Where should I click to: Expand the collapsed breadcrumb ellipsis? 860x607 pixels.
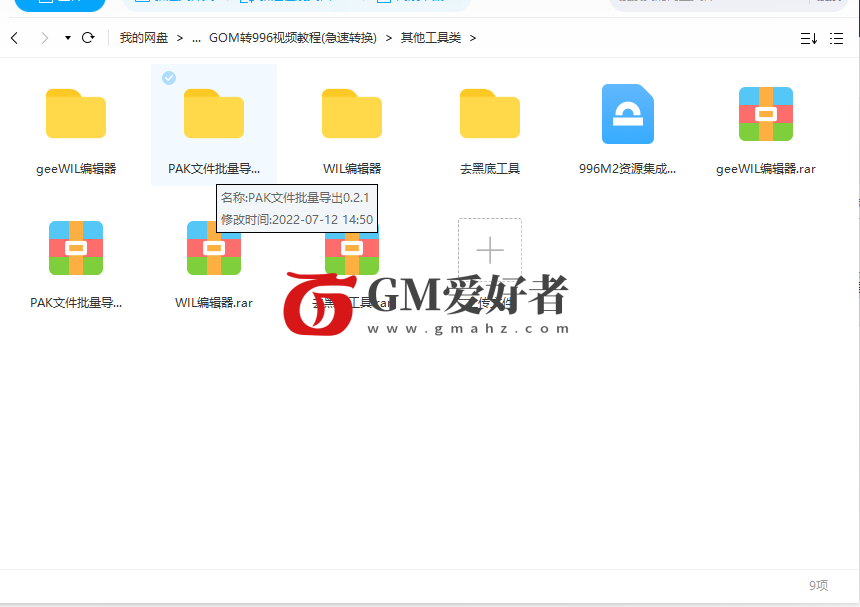pos(196,38)
